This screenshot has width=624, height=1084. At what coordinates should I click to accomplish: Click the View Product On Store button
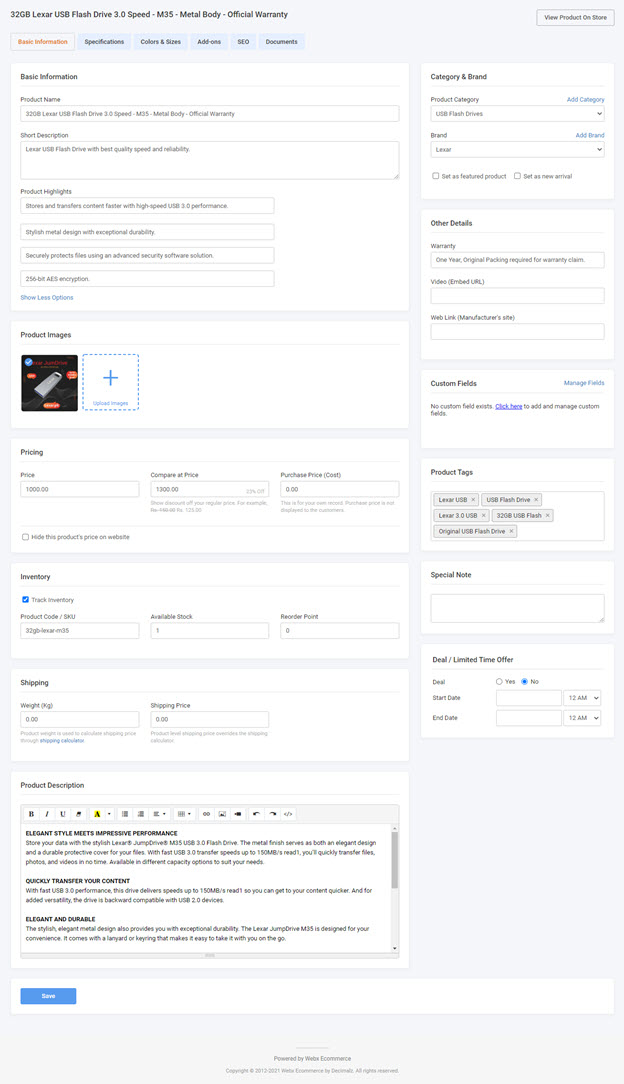pyautogui.click(x=576, y=17)
